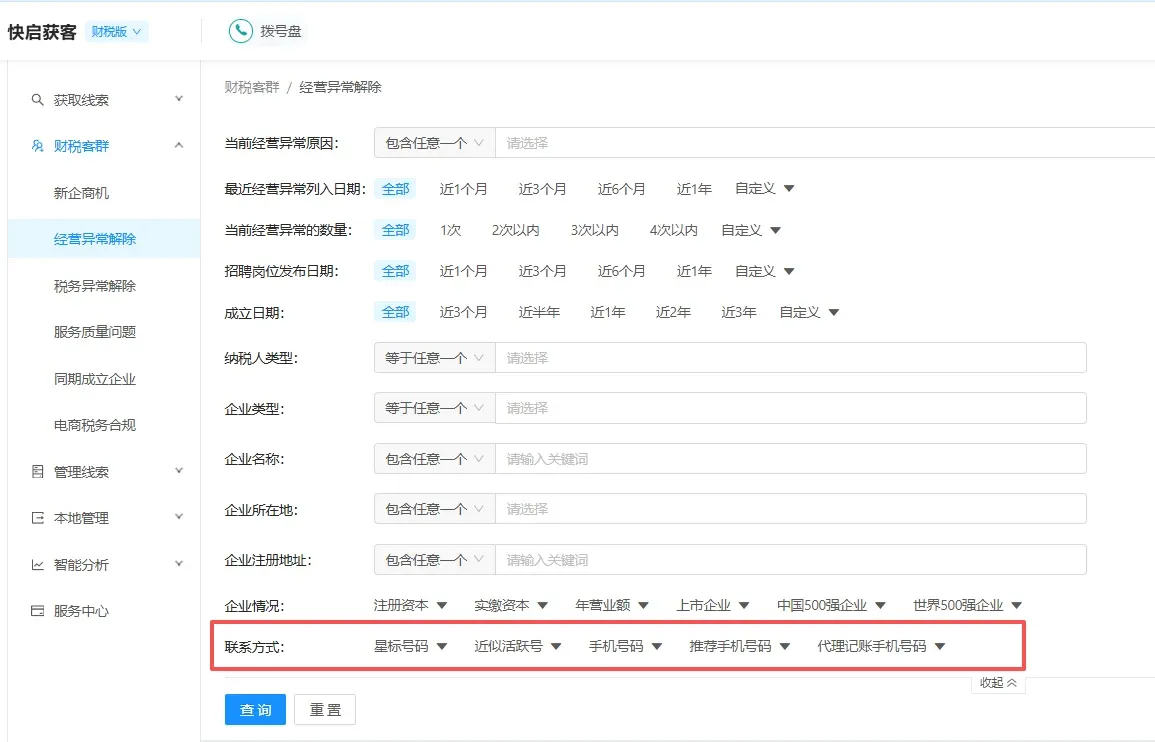
Task: Open the 中国500强企业 filter dropdown
Action: tap(831, 605)
